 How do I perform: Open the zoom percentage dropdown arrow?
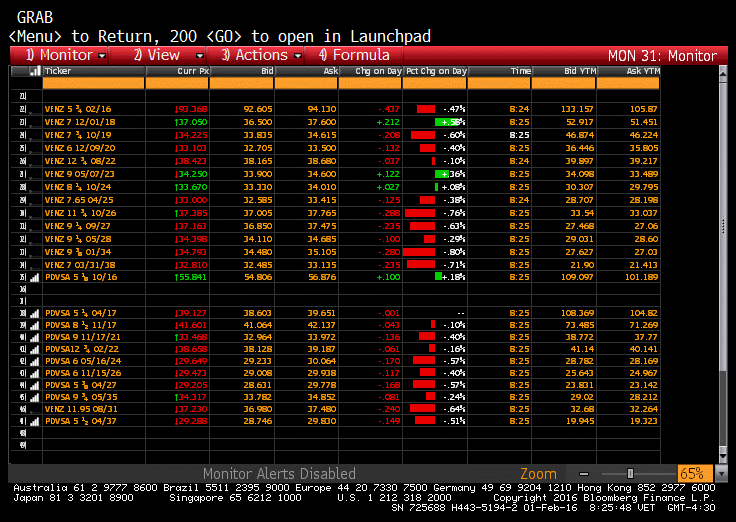[721, 474]
